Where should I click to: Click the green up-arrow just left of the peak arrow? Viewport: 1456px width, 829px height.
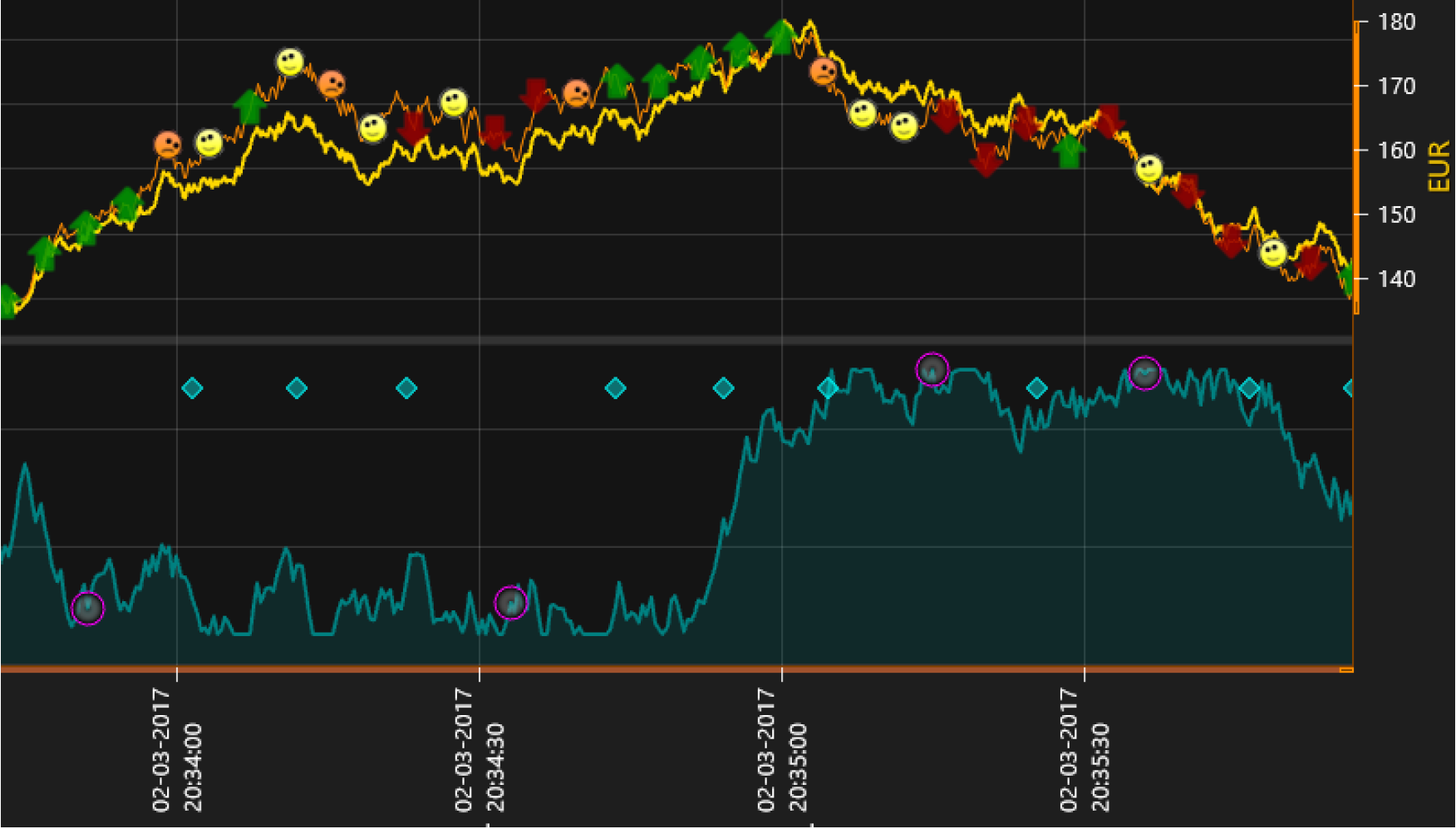[x=740, y=51]
